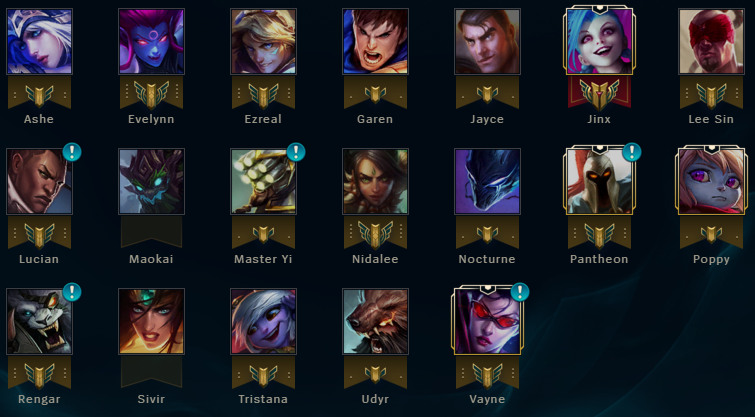Click the alert badge on Lucian
Screen dimensions: 755x417
pyautogui.click(x=72, y=152)
